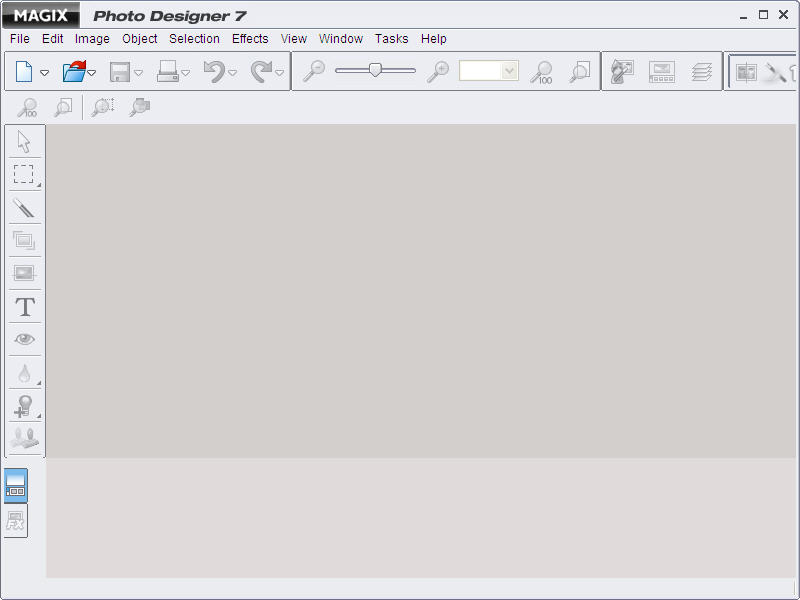Screen dimensions: 800x600
Task: Expand the Print dropdown arrow
Action: pyautogui.click(x=186, y=73)
